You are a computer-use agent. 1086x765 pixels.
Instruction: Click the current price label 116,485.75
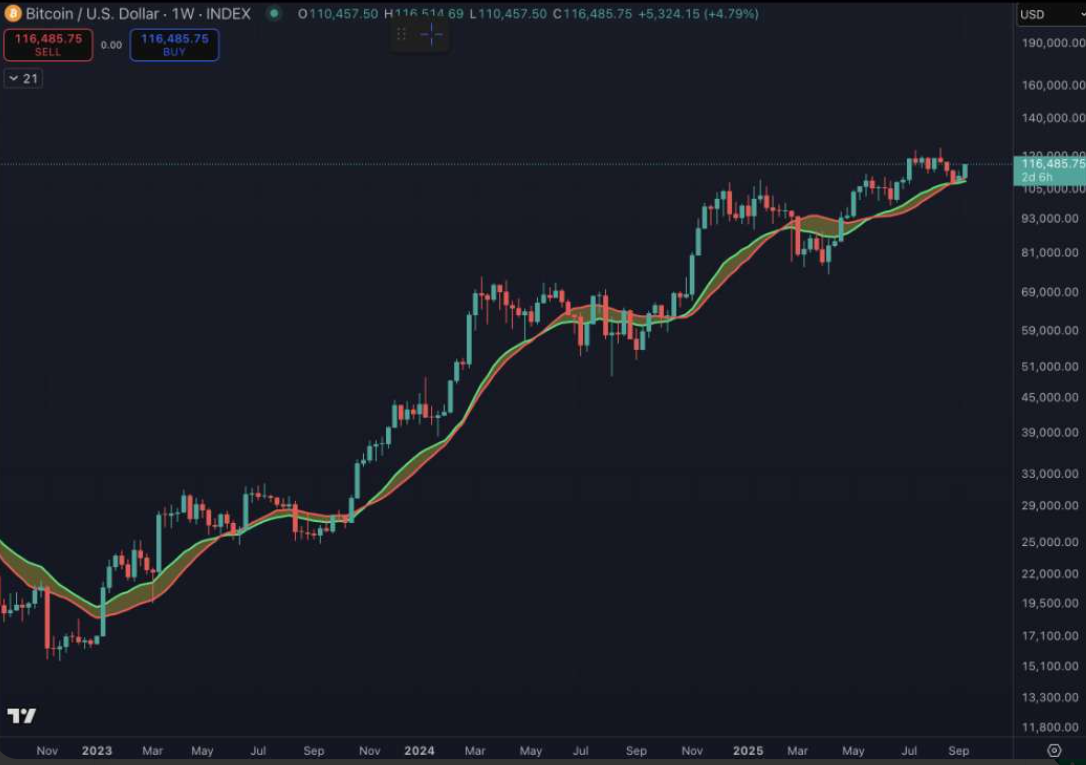point(1050,163)
